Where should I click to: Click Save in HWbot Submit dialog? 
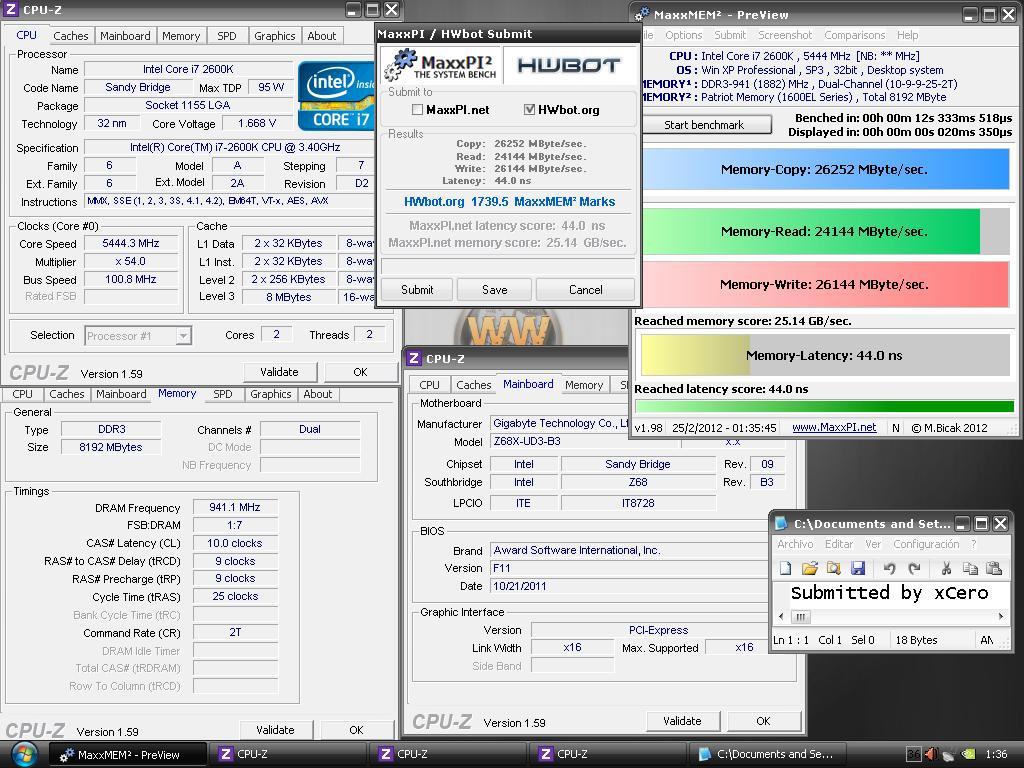pyautogui.click(x=494, y=289)
